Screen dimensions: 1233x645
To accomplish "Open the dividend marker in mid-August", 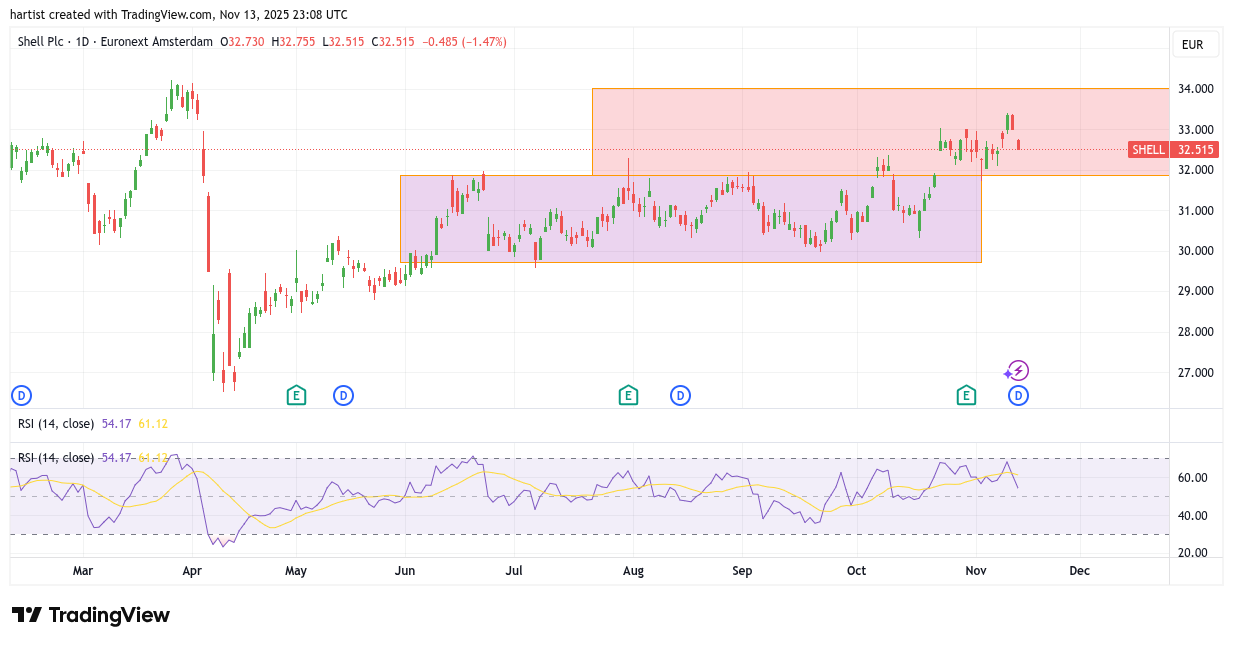I will click(680, 395).
